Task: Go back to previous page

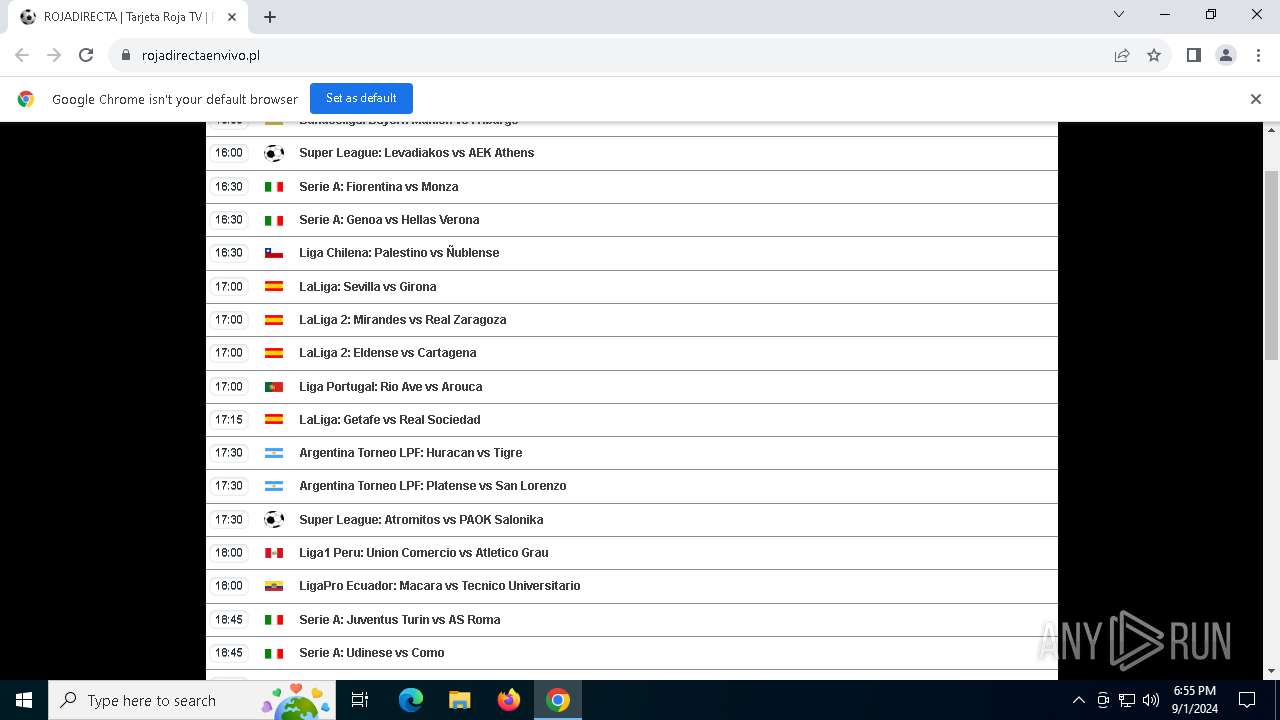Action: (22, 55)
